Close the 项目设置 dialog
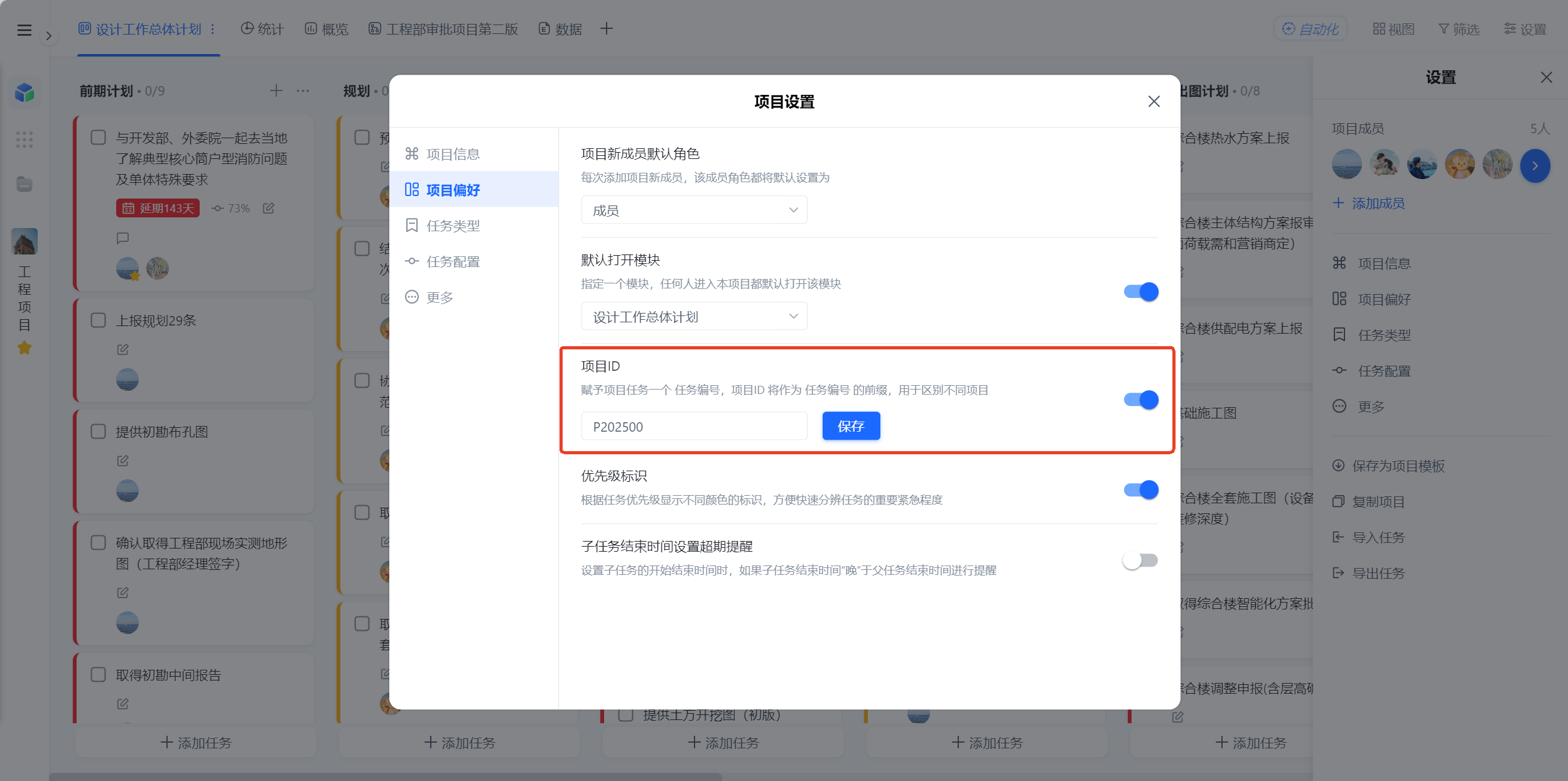 (x=1154, y=101)
